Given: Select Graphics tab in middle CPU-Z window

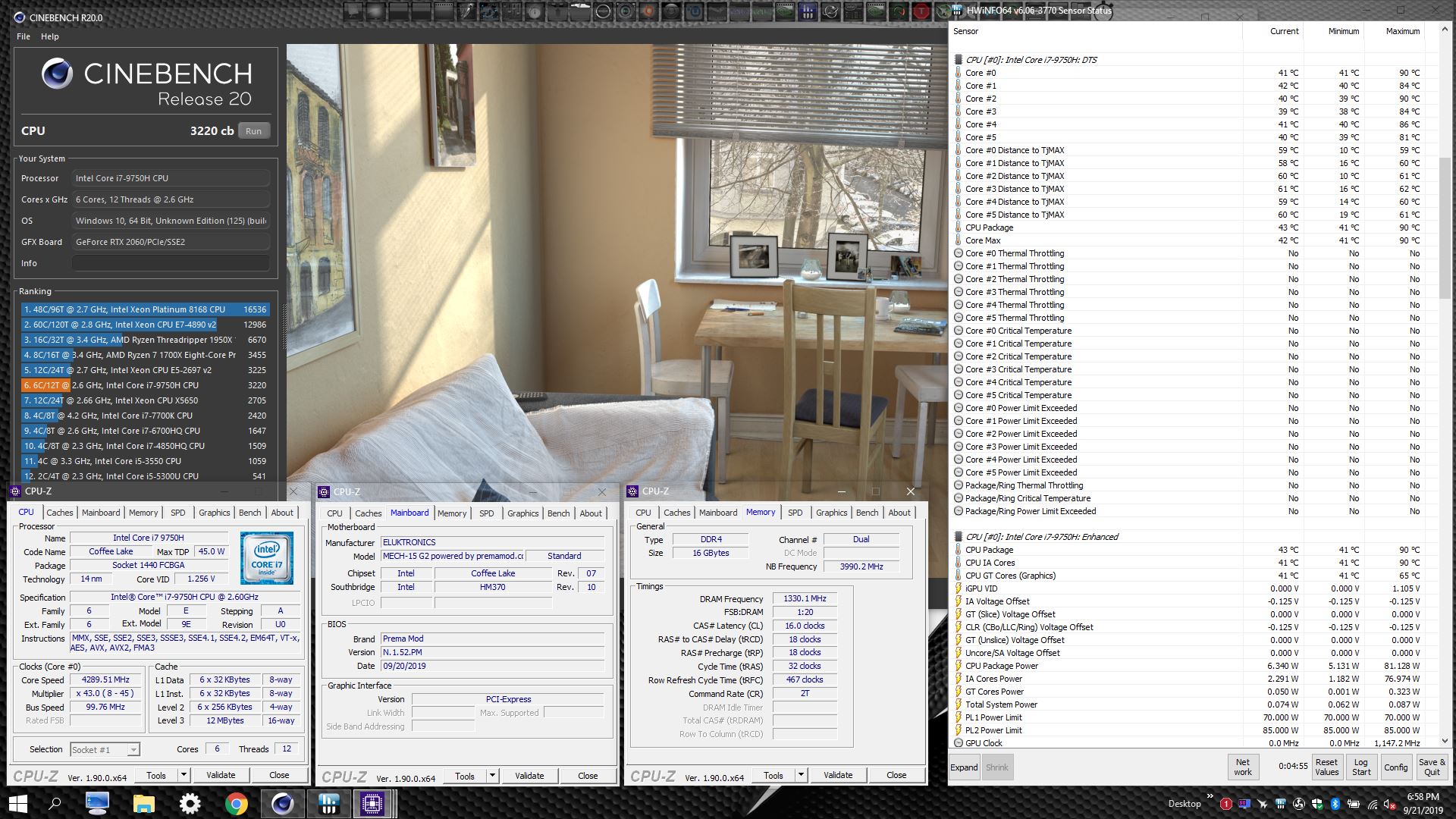Looking at the screenshot, I should (x=522, y=513).
